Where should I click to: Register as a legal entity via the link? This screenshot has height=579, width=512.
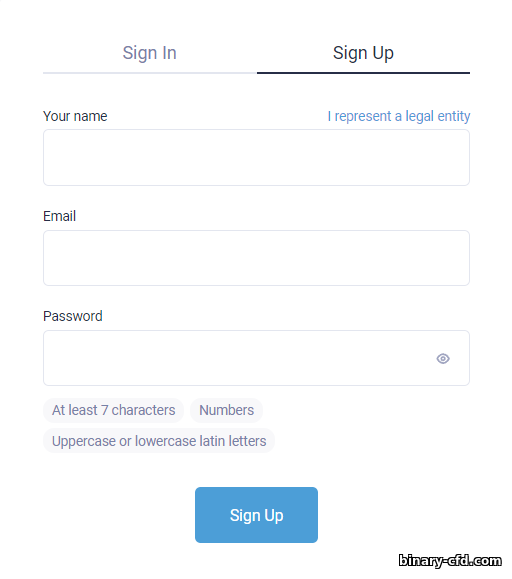point(399,116)
